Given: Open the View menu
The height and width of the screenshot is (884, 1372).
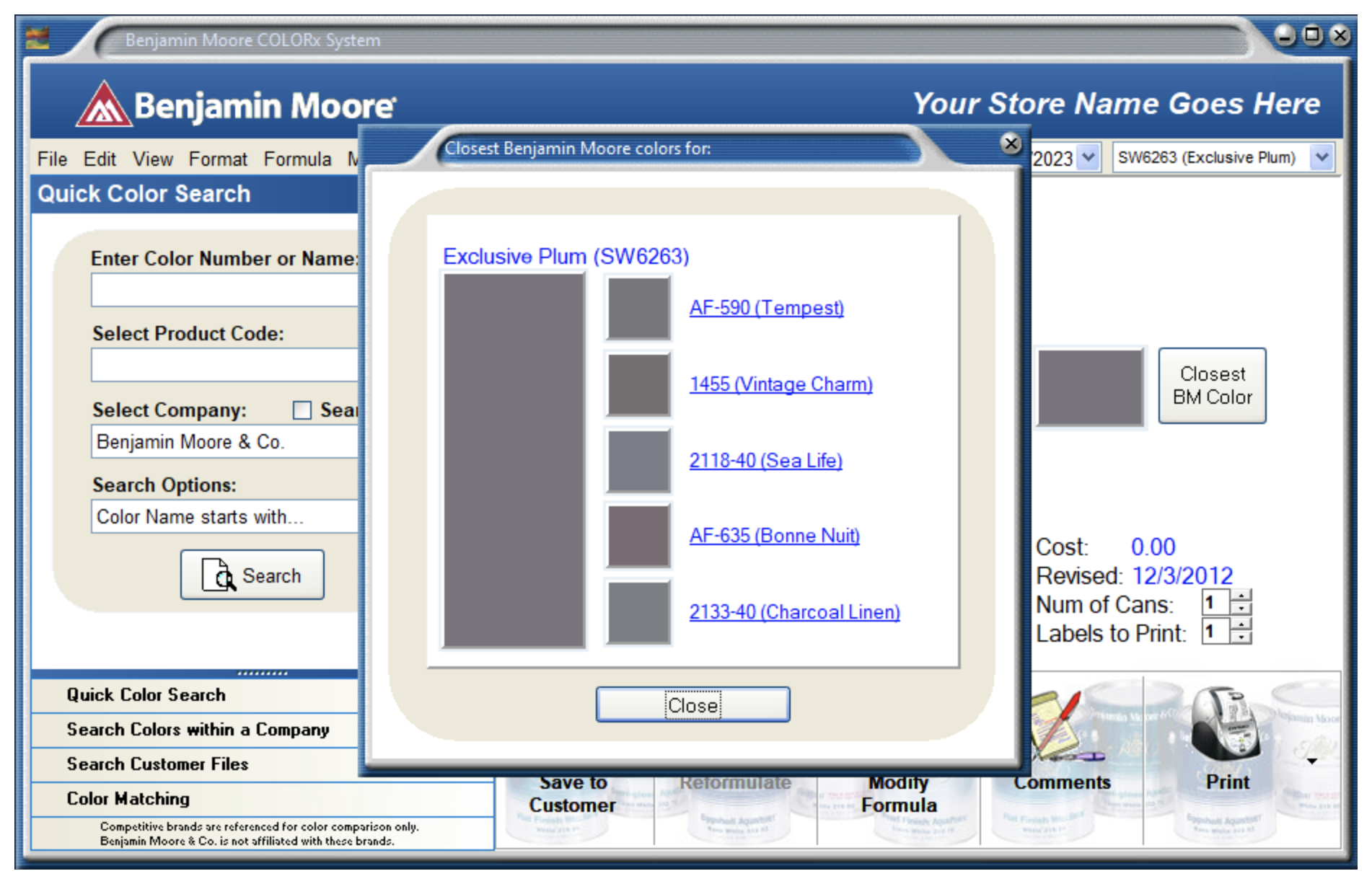Looking at the screenshot, I should 152,159.
